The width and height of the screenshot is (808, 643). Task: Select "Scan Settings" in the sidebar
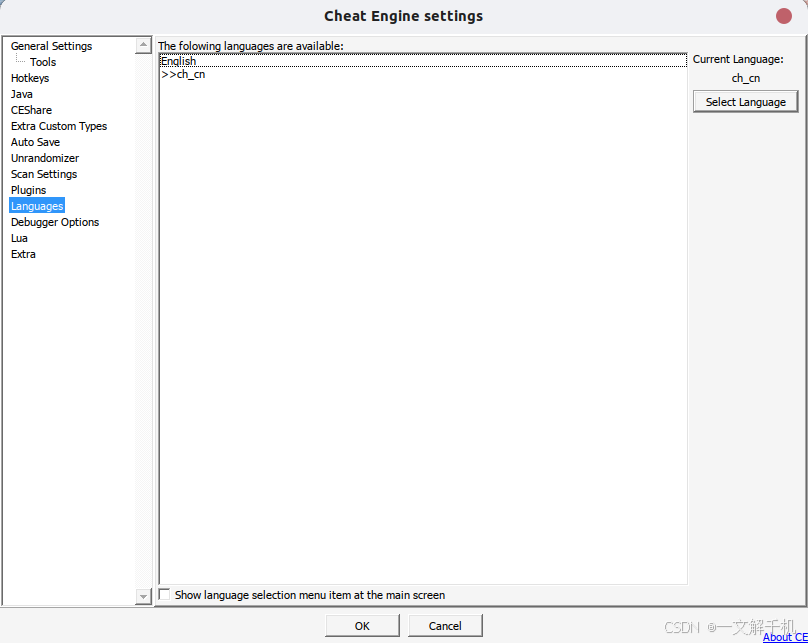coord(44,174)
